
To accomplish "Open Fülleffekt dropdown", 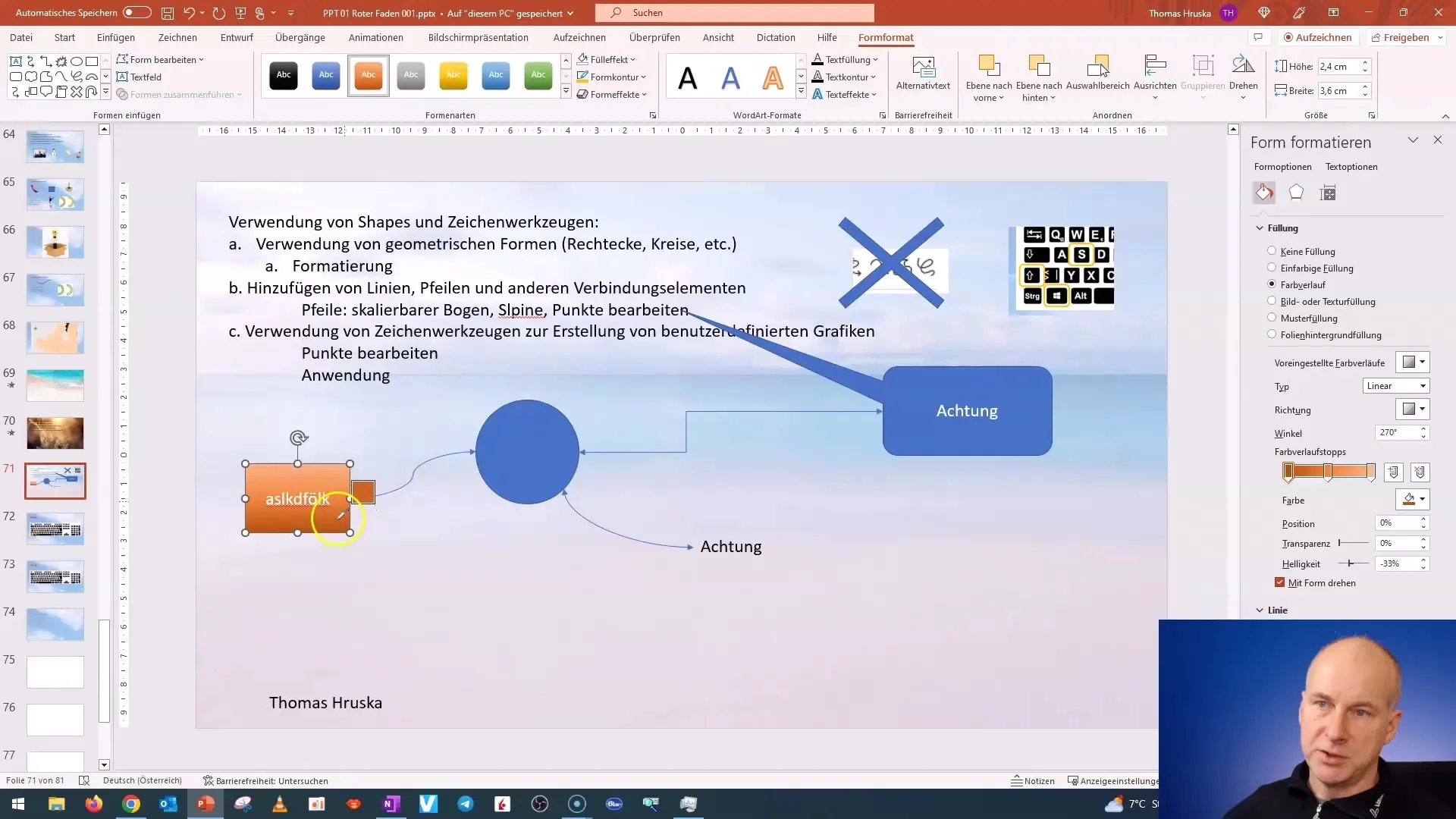I will (x=607, y=59).
